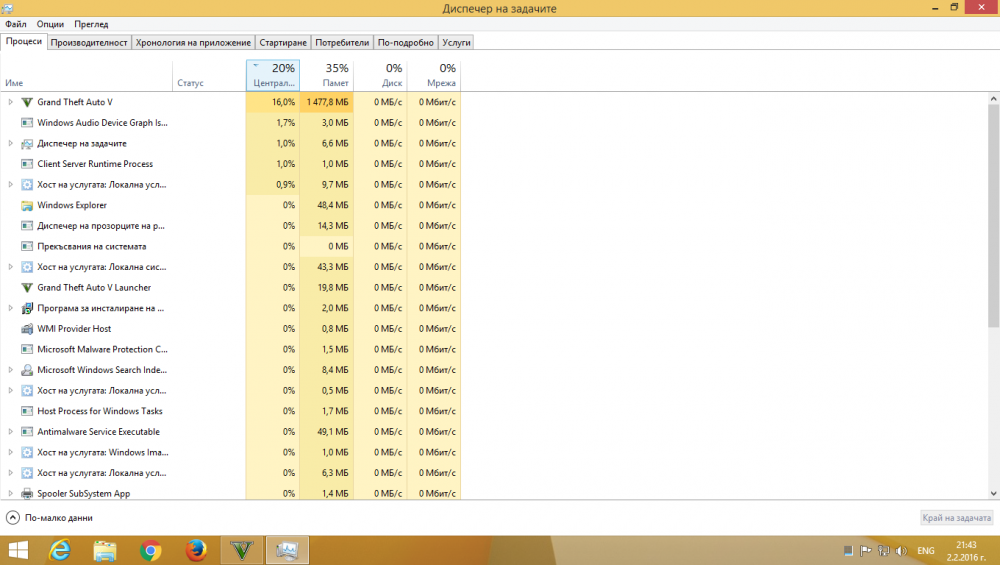Select the 49,1 МБ memory cell
This screenshot has height=565, width=1000.
point(327,432)
